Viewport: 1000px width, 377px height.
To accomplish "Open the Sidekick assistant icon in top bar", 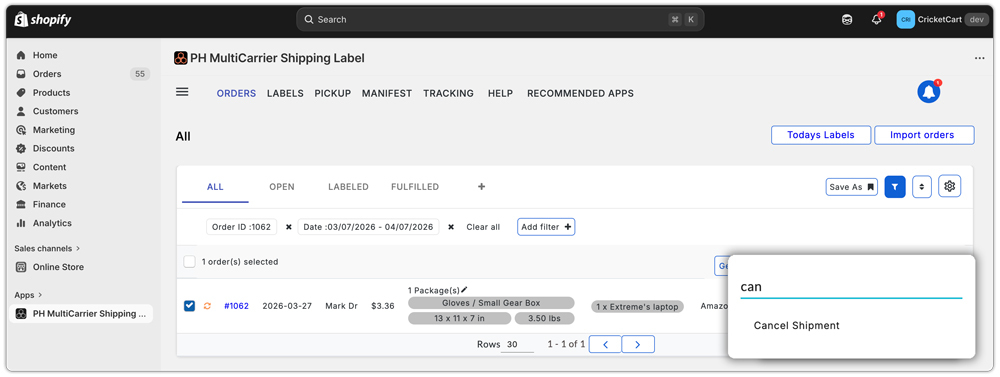I will coord(847,20).
